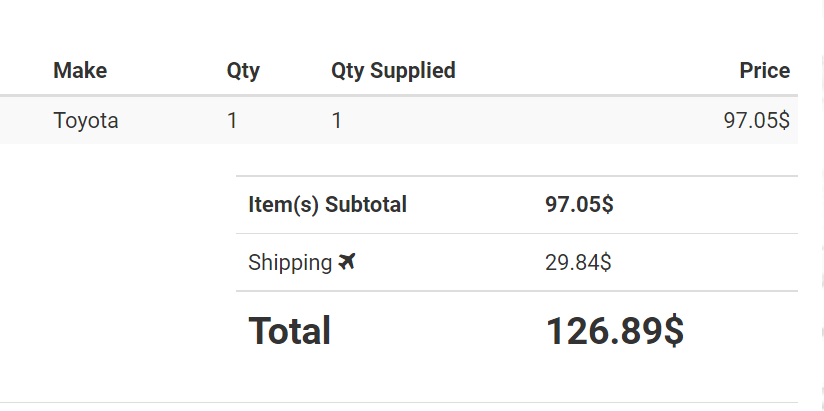This screenshot has width=824, height=411.
Task: Click the divider line above Item(s) Subtotal
Action: tap(517, 176)
